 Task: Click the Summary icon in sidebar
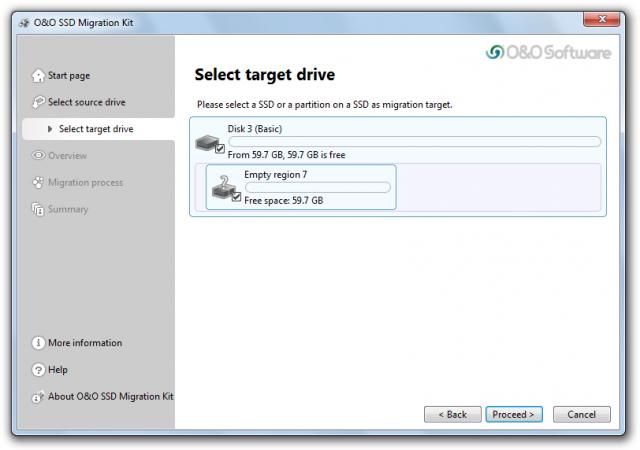coord(38,209)
